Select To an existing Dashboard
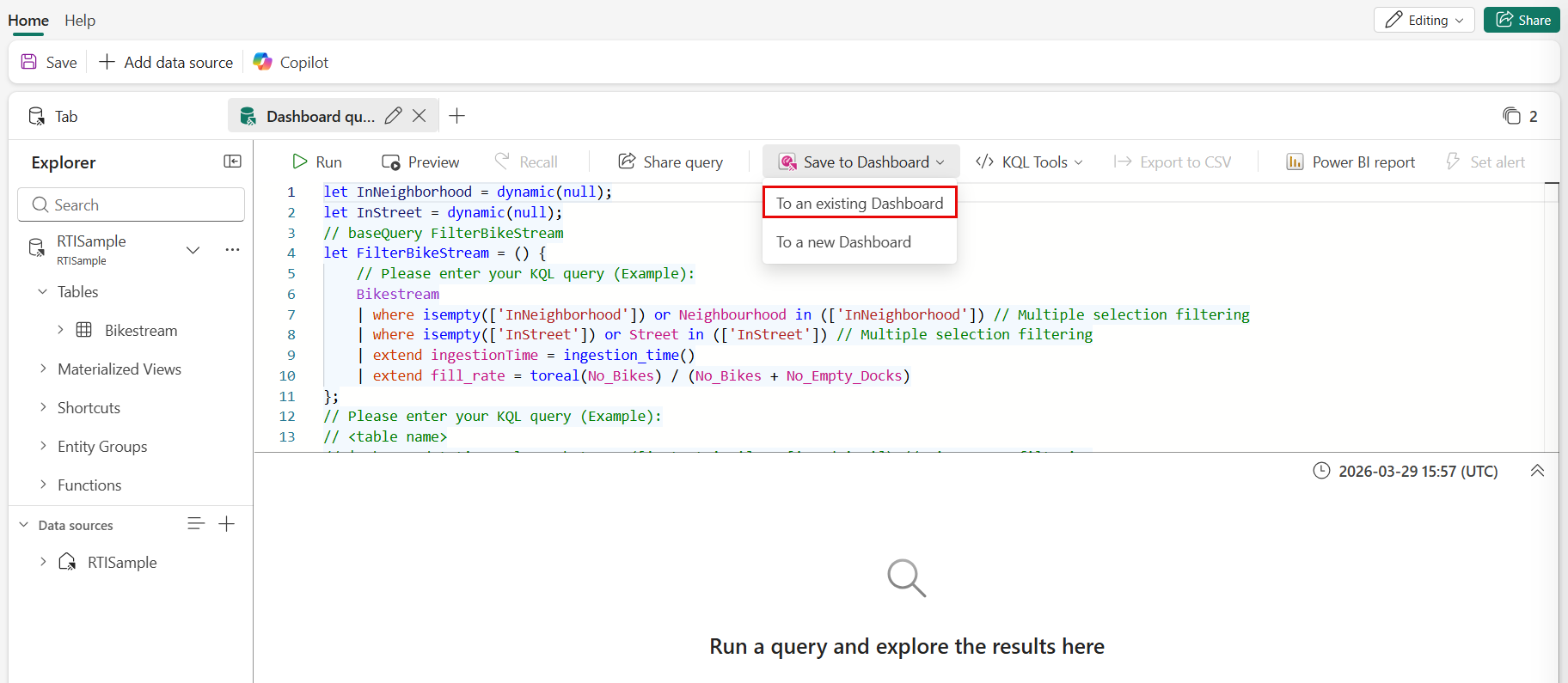1568x683 pixels. coord(860,203)
